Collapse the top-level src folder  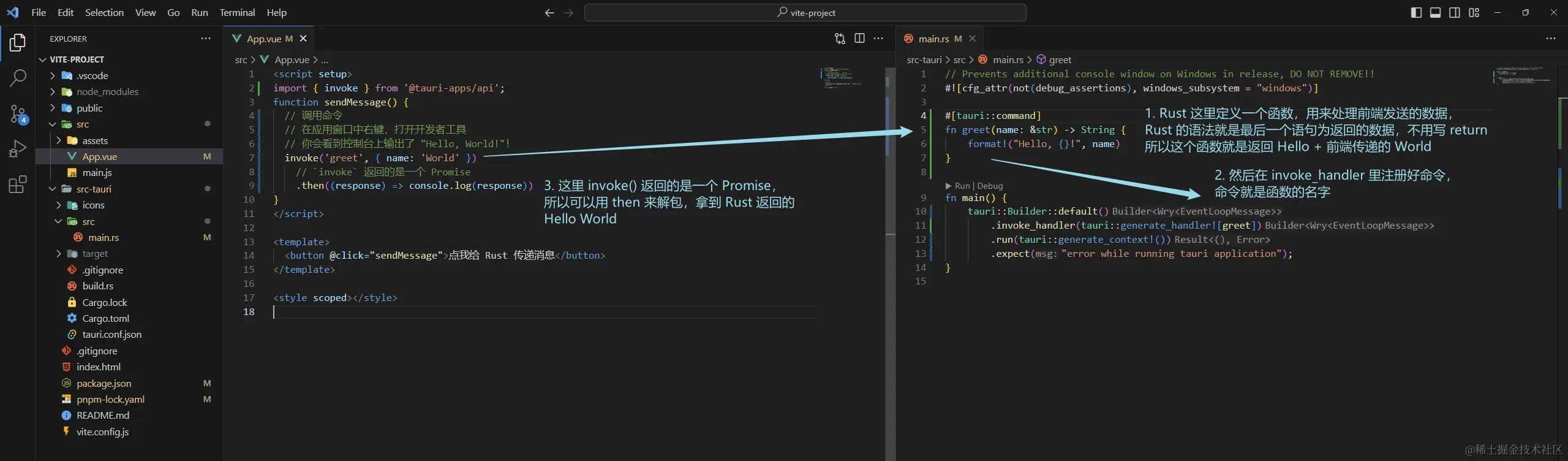click(x=129, y=124)
